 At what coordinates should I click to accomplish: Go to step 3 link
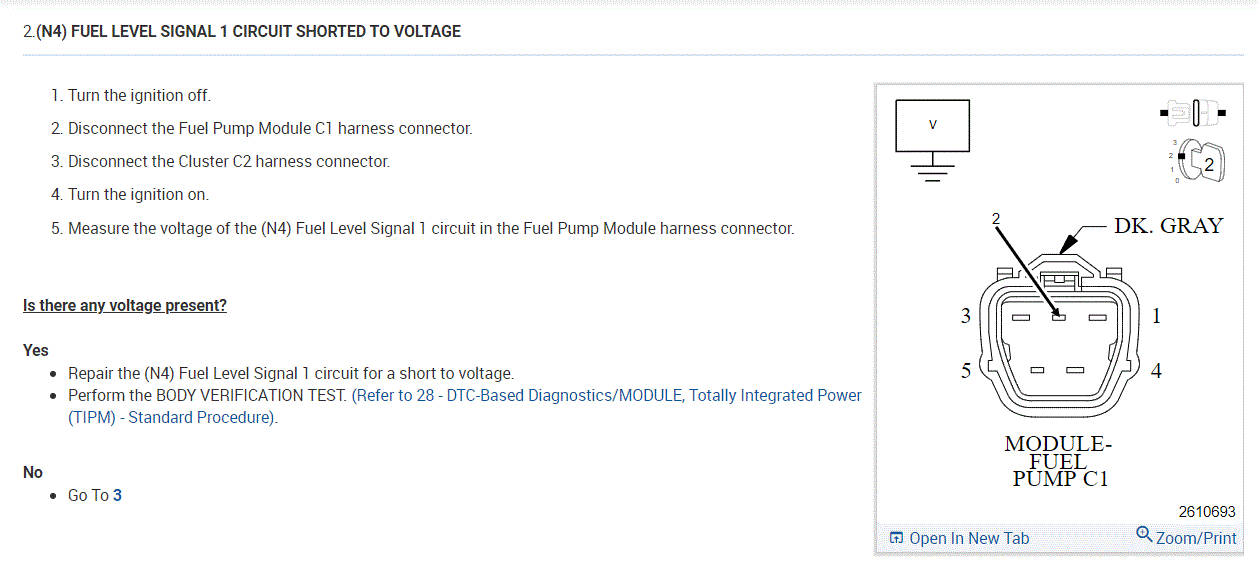click(x=117, y=495)
